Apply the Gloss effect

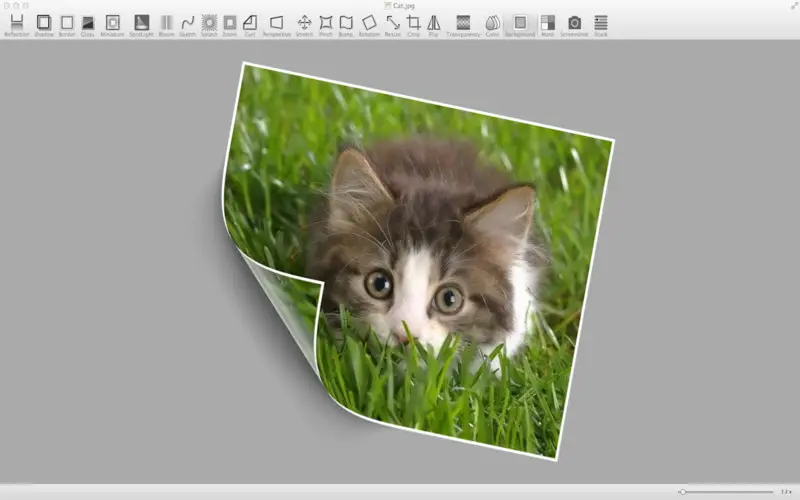coord(88,26)
